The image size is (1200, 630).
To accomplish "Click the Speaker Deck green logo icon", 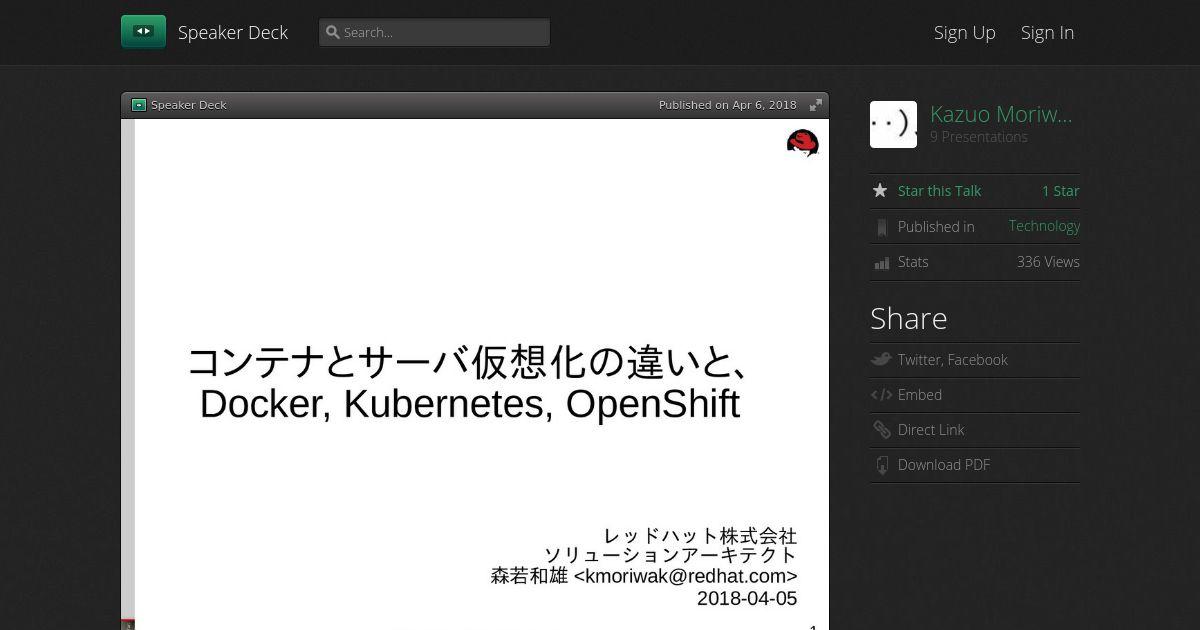I will (143, 32).
